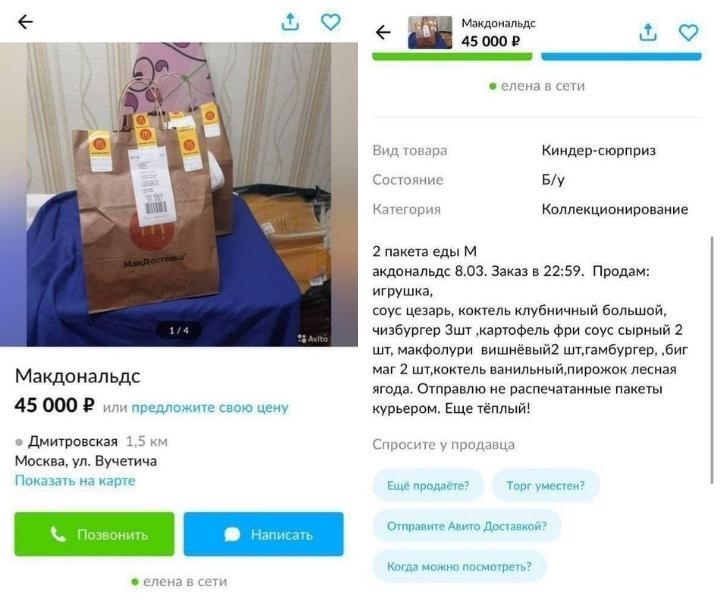
Task: Tap the share icon on the left screen
Action: coord(290,22)
